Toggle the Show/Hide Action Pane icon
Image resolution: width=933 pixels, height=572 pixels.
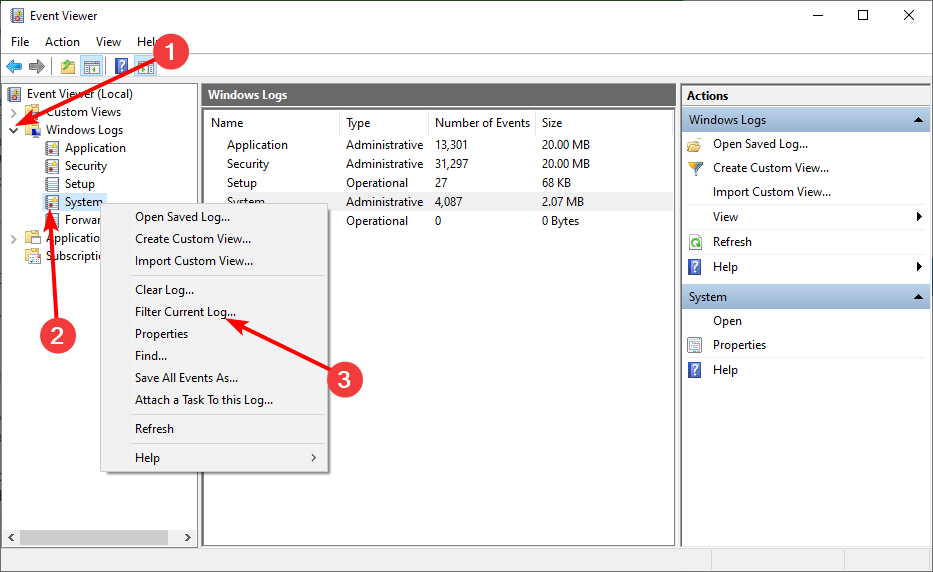(145, 66)
